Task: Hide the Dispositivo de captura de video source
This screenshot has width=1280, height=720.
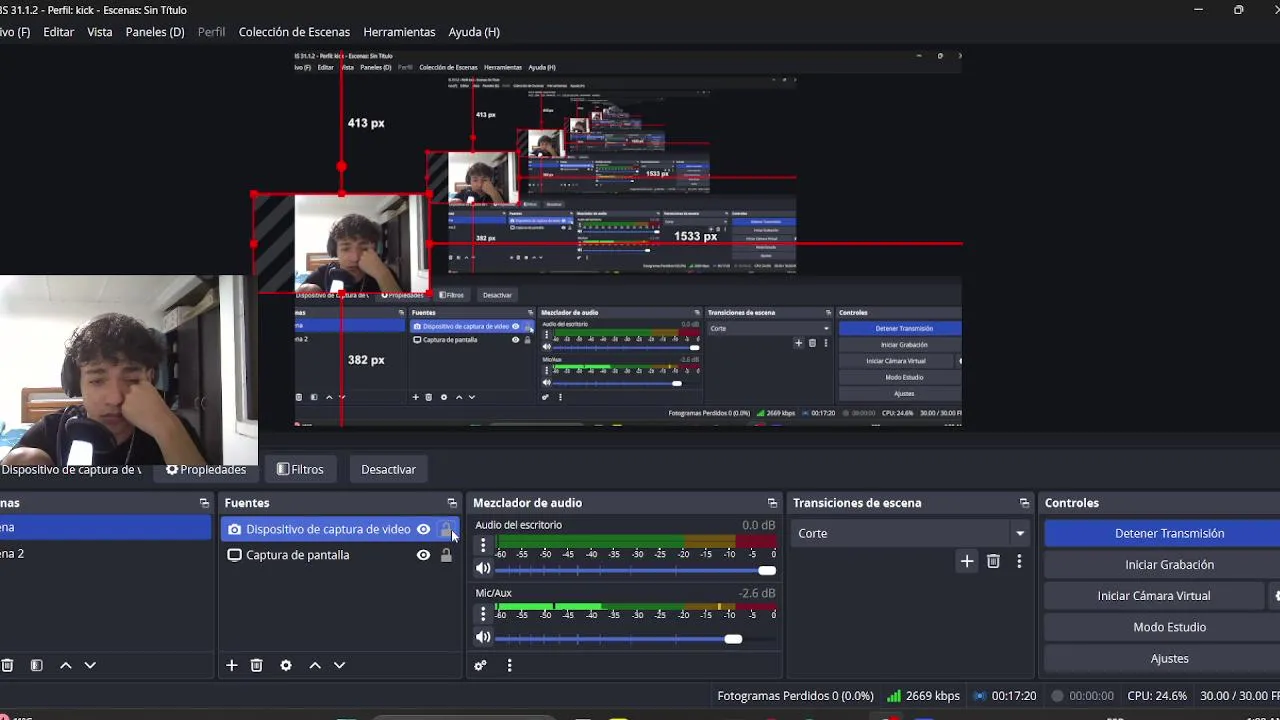Action: tap(423, 529)
